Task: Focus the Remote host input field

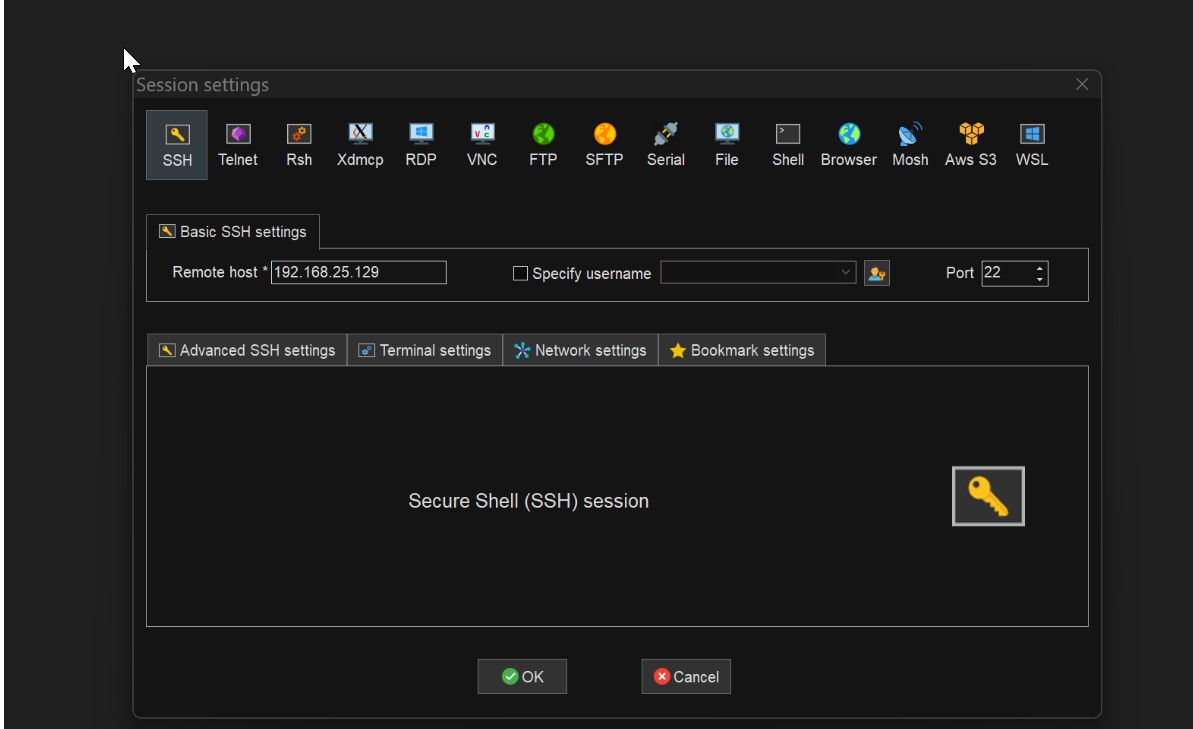Action: [x=358, y=272]
